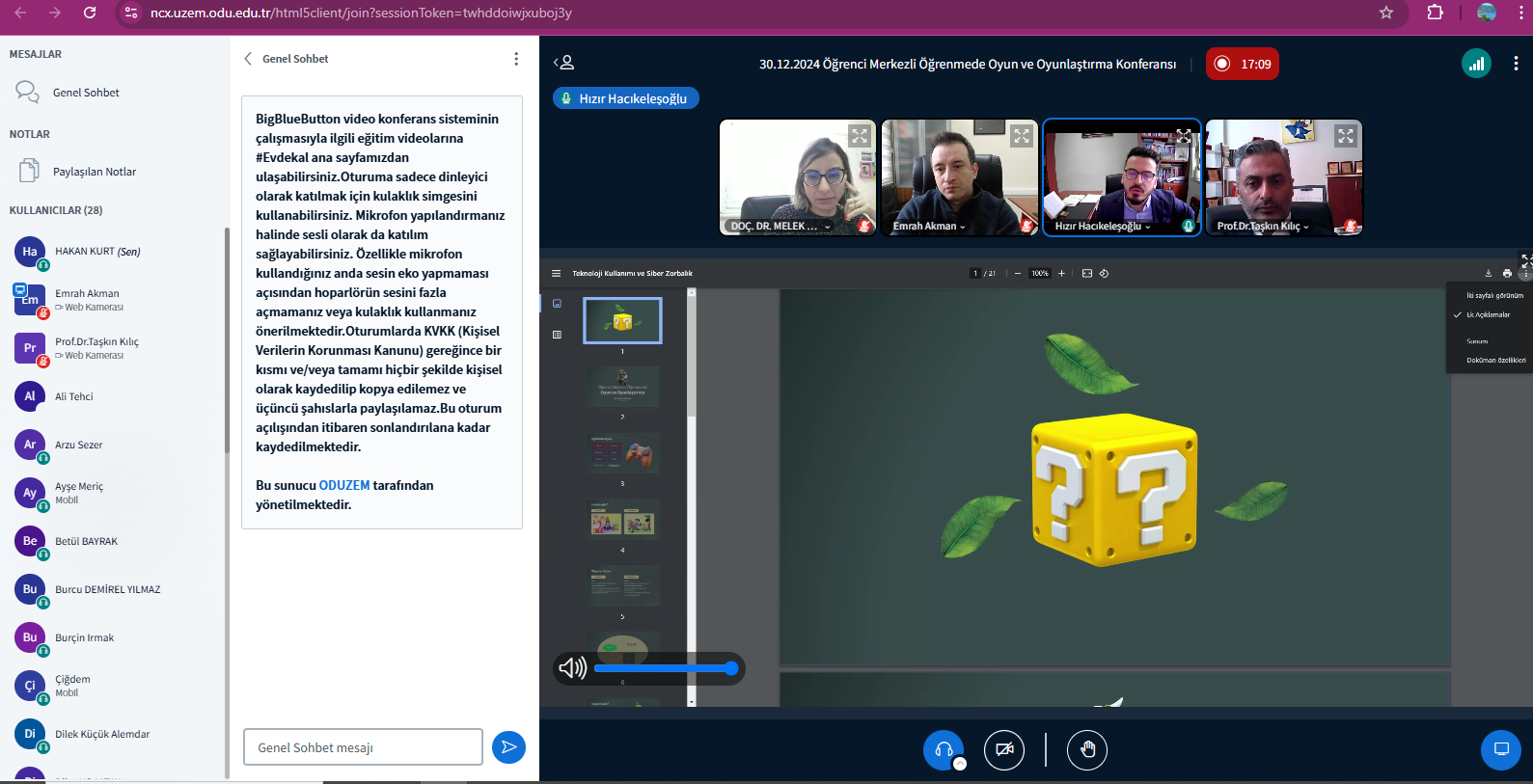The height and width of the screenshot is (784, 1533).
Task: Show document outline in PDF sidebar
Action: (x=557, y=335)
